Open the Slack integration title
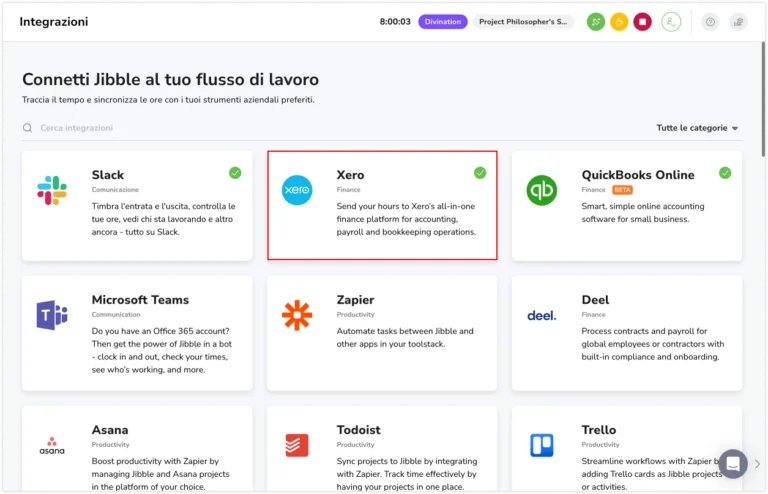 coord(108,175)
